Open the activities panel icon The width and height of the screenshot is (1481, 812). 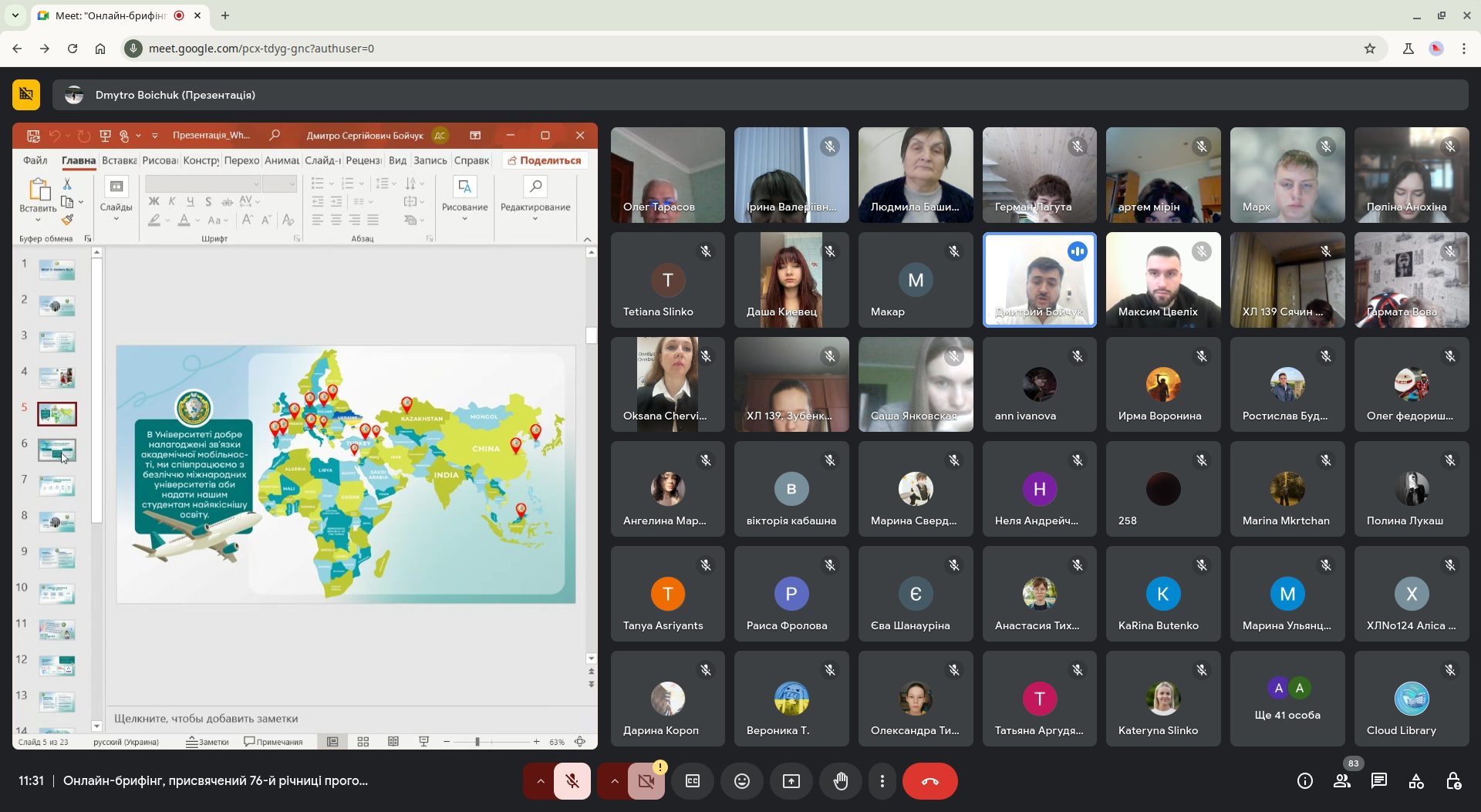pos(1416,781)
